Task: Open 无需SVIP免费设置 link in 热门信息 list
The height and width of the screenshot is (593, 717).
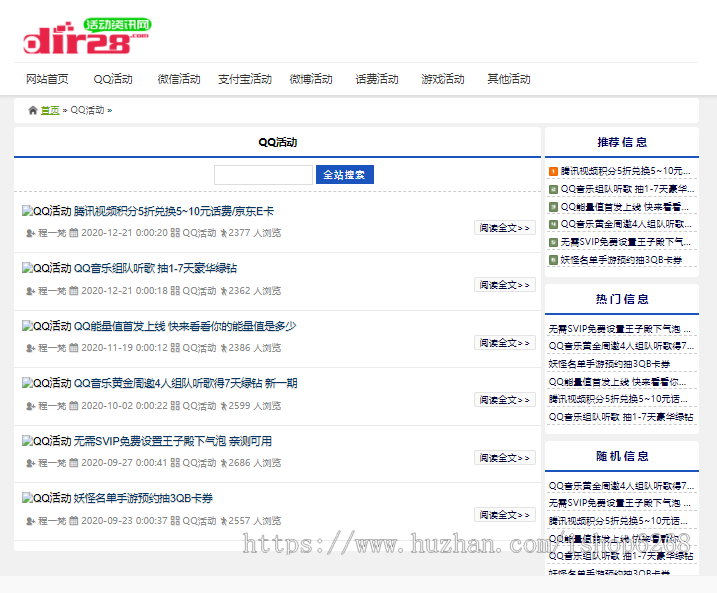Action: click(x=620, y=329)
